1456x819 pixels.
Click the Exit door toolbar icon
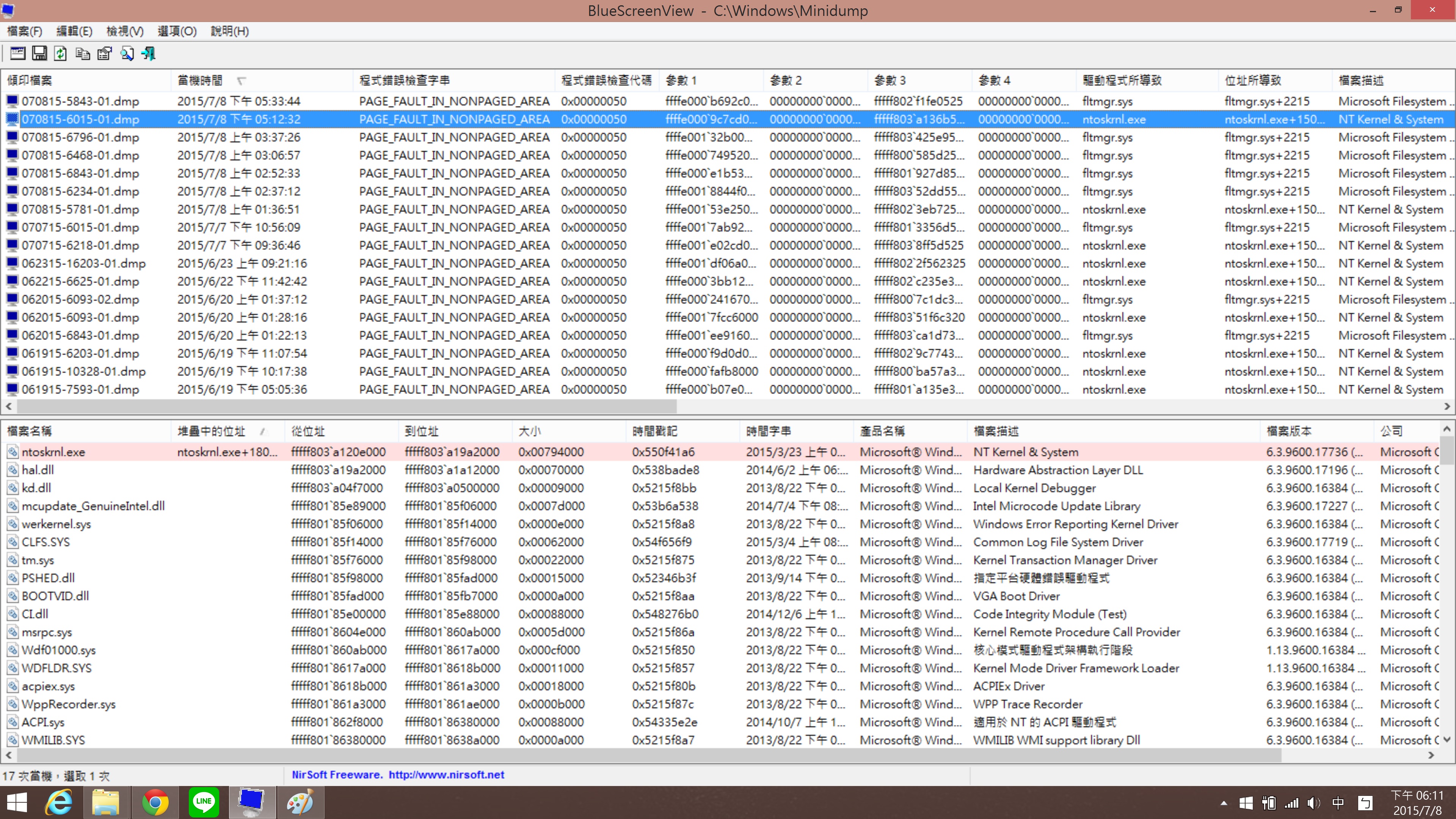click(149, 54)
